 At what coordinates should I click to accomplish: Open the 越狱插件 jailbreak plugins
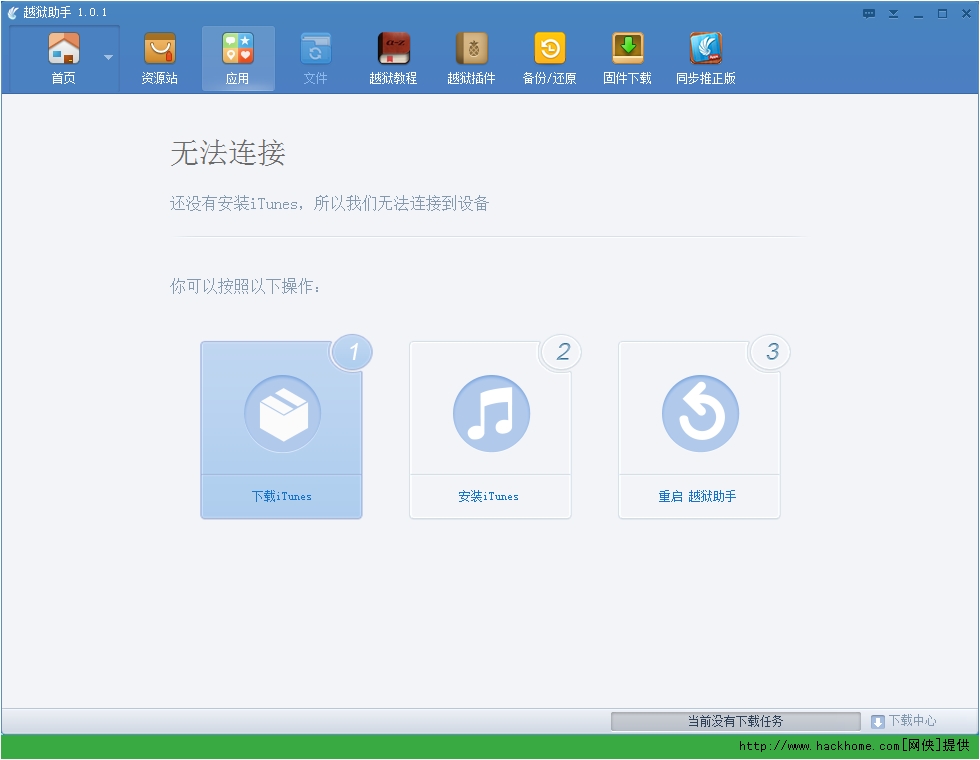(471, 59)
